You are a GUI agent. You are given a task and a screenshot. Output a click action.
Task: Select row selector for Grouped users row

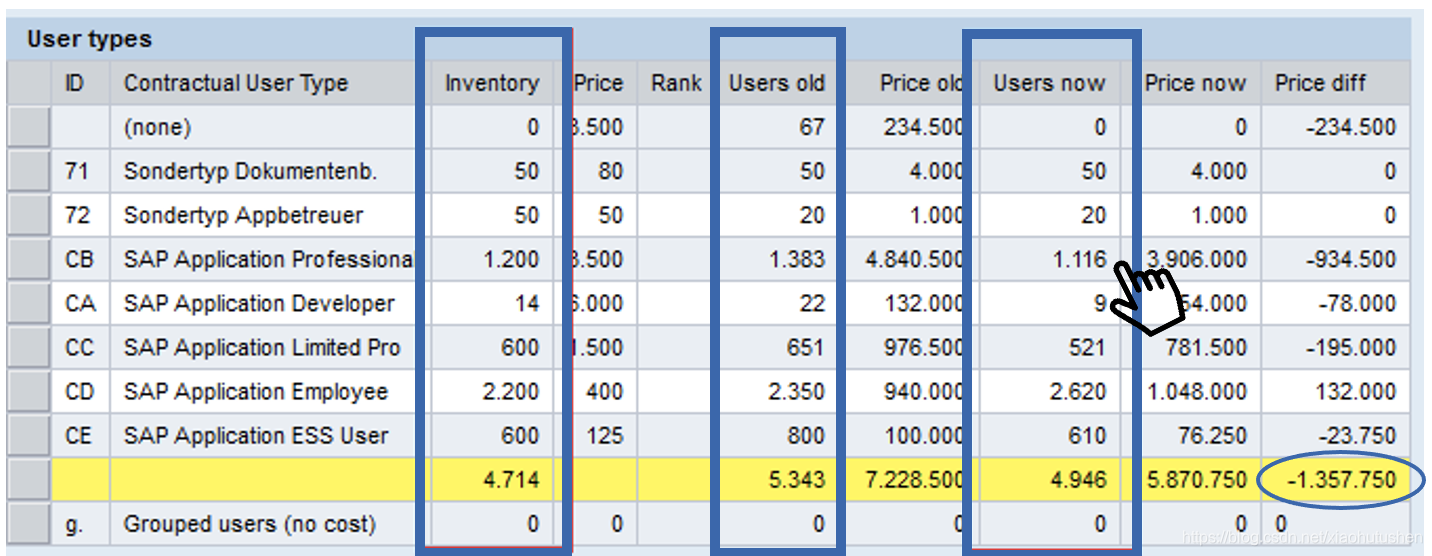(28, 523)
